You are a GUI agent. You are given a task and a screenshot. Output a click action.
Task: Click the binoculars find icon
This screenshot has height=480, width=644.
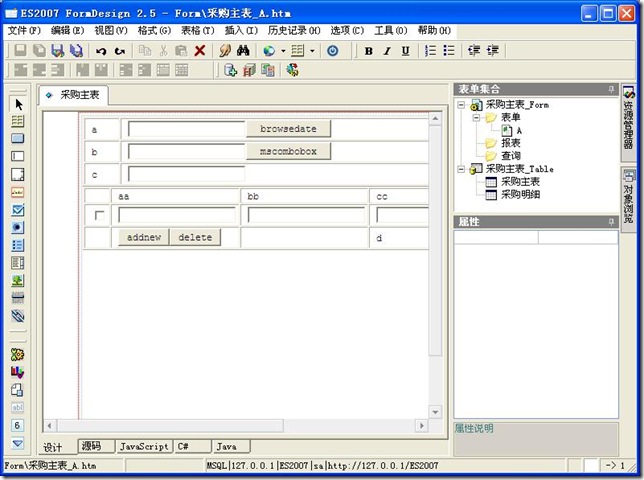point(242,50)
